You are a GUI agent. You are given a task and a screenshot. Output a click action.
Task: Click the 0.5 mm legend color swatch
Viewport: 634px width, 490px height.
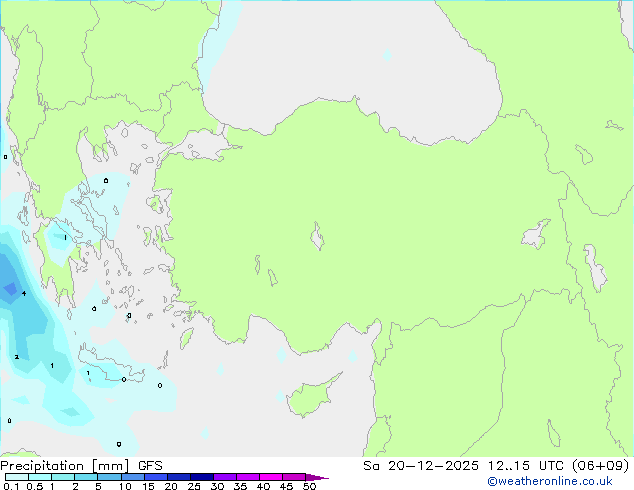(40, 477)
